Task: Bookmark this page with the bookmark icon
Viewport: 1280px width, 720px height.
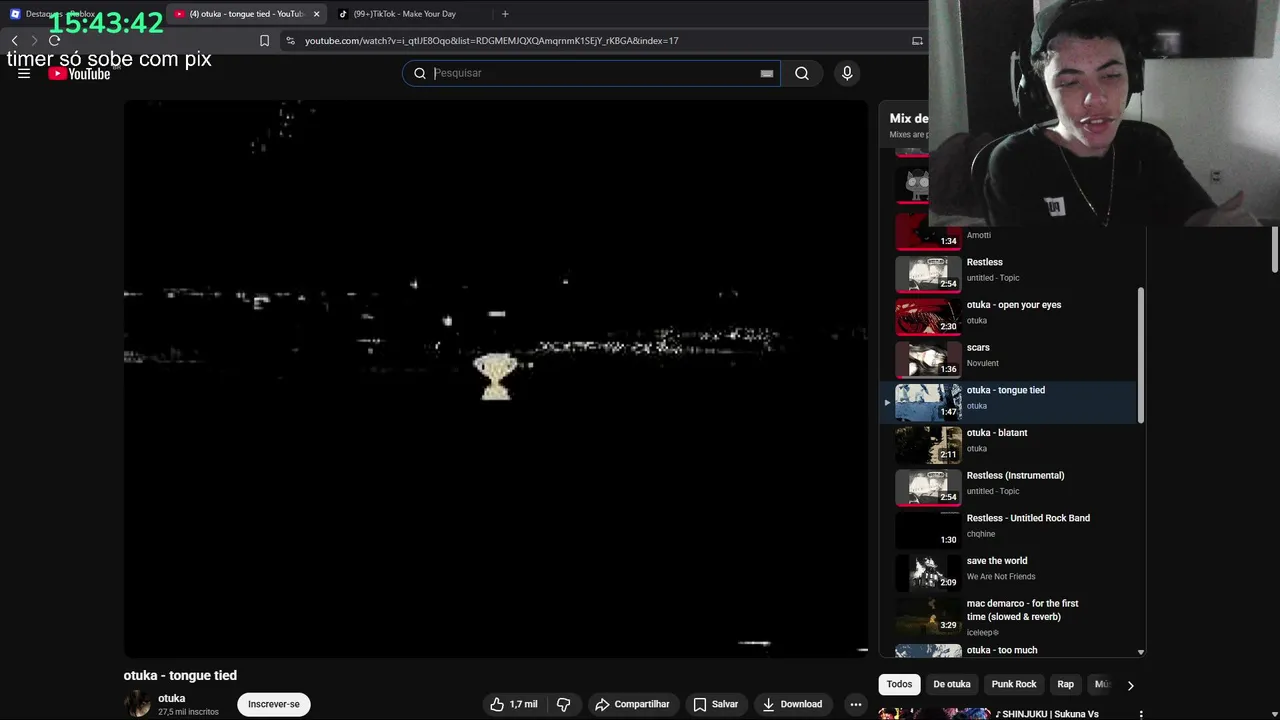Action: tap(264, 41)
